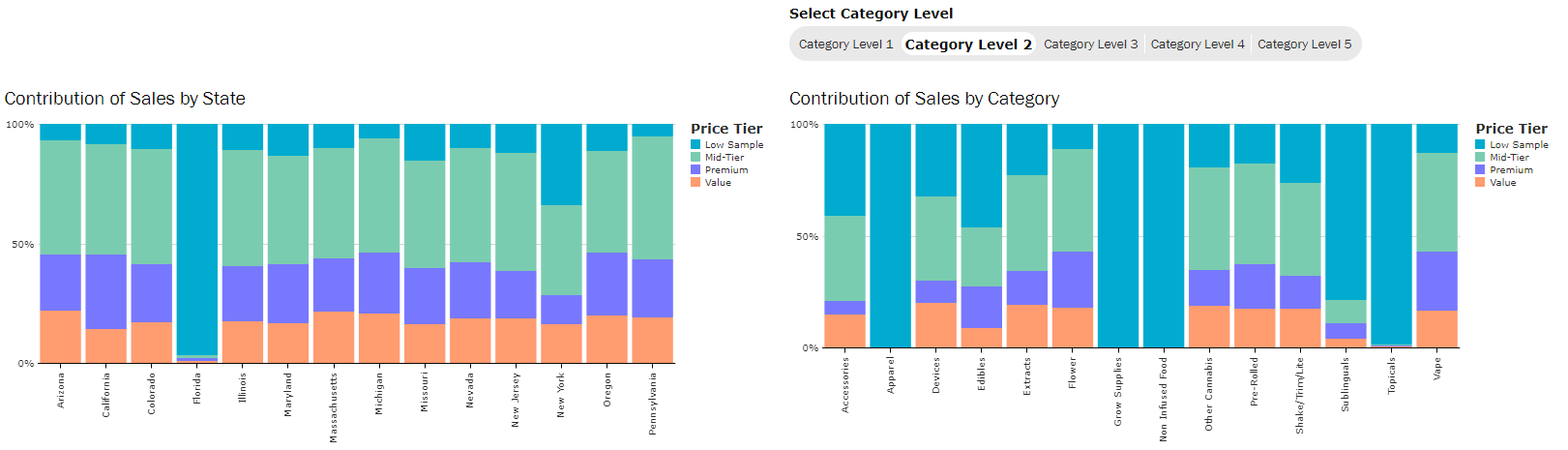This screenshot has height=450, width=1568.
Task: Select Category Level 1 option
Action: (x=845, y=45)
